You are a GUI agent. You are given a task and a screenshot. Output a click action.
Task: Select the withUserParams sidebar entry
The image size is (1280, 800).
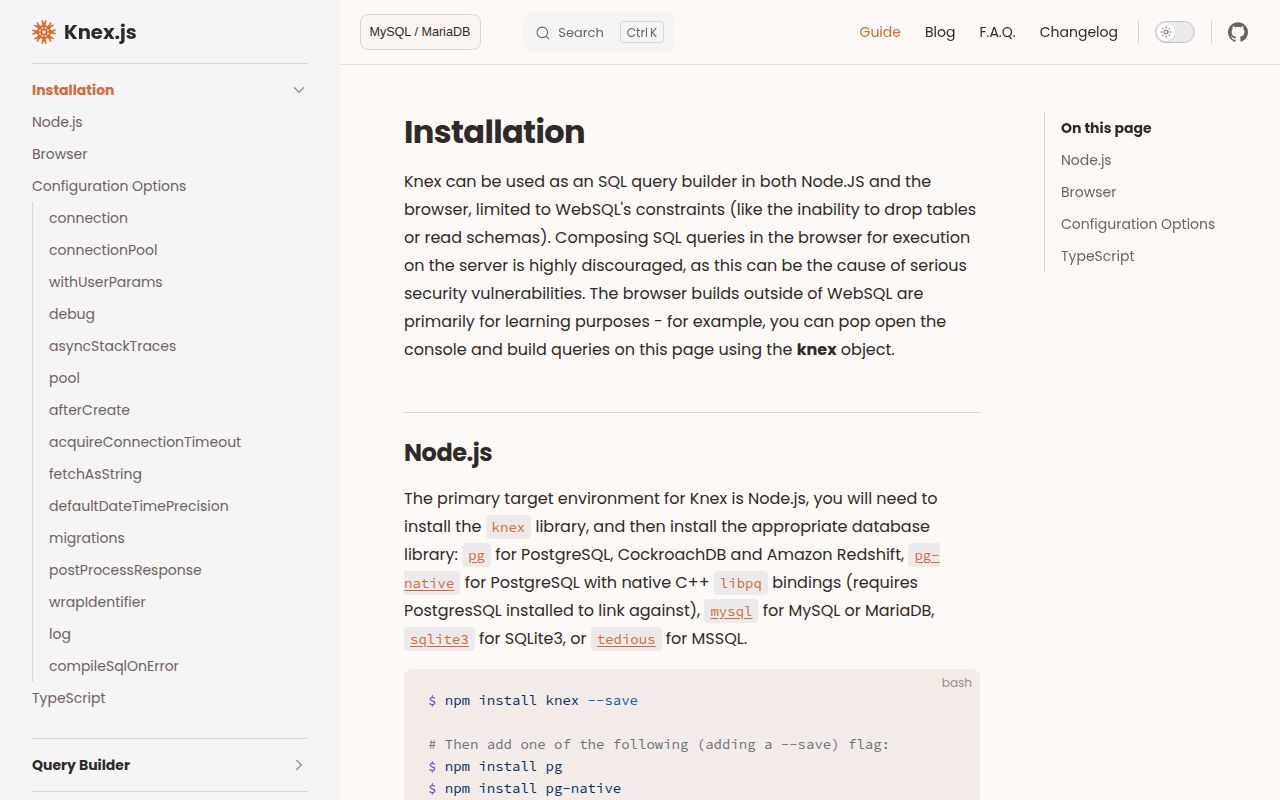[105, 282]
